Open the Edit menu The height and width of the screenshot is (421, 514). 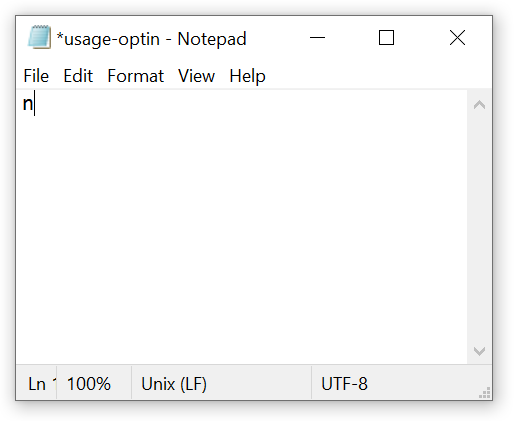[x=78, y=76]
